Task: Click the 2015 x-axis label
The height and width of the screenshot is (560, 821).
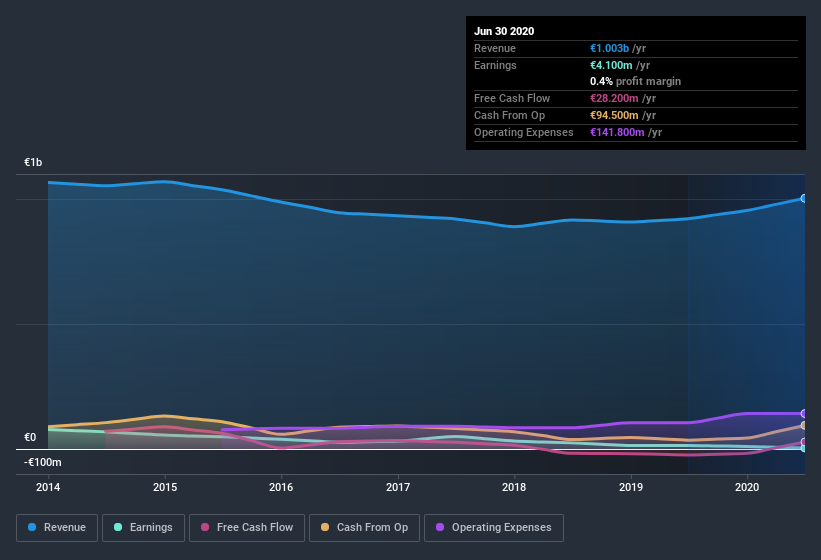Action: pos(165,487)
